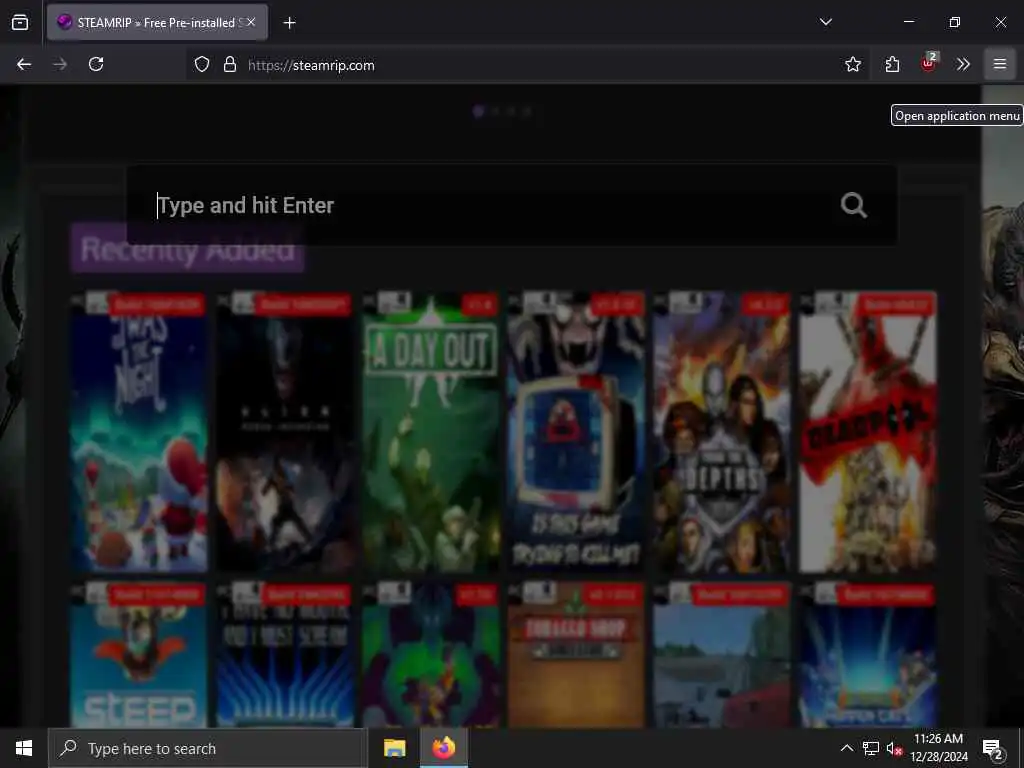Click the Windows Start button

coord(24,748)
